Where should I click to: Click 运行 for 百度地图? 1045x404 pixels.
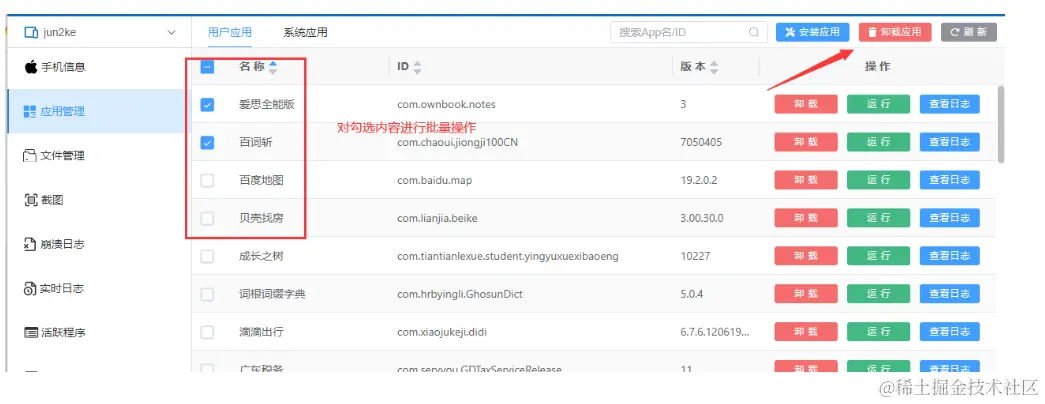pyautogui.click(x=878, y=180)
